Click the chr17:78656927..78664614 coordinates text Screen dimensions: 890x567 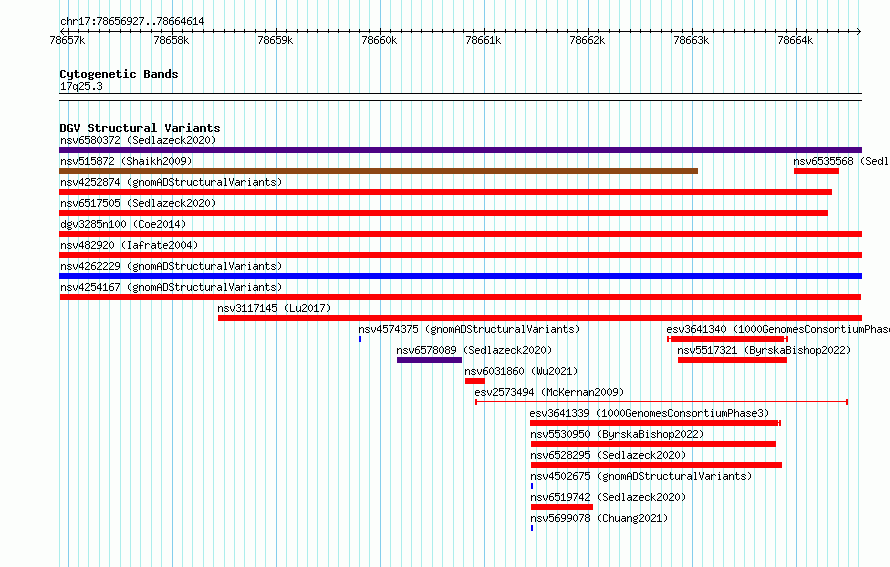[x=132, y=22]
